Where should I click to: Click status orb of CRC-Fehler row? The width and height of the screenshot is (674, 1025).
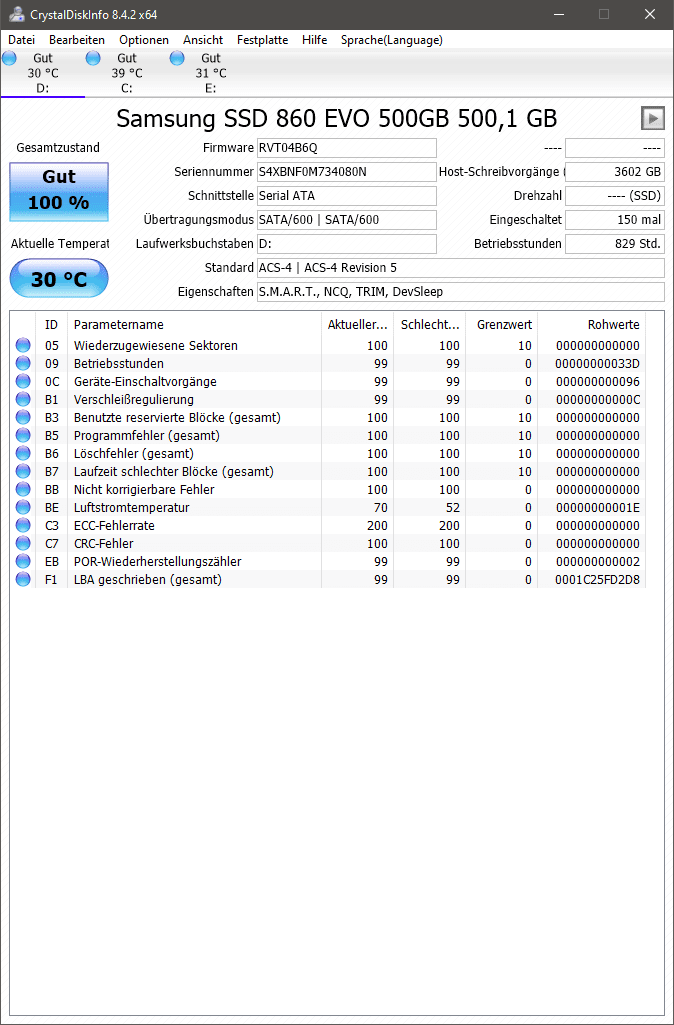23,543
